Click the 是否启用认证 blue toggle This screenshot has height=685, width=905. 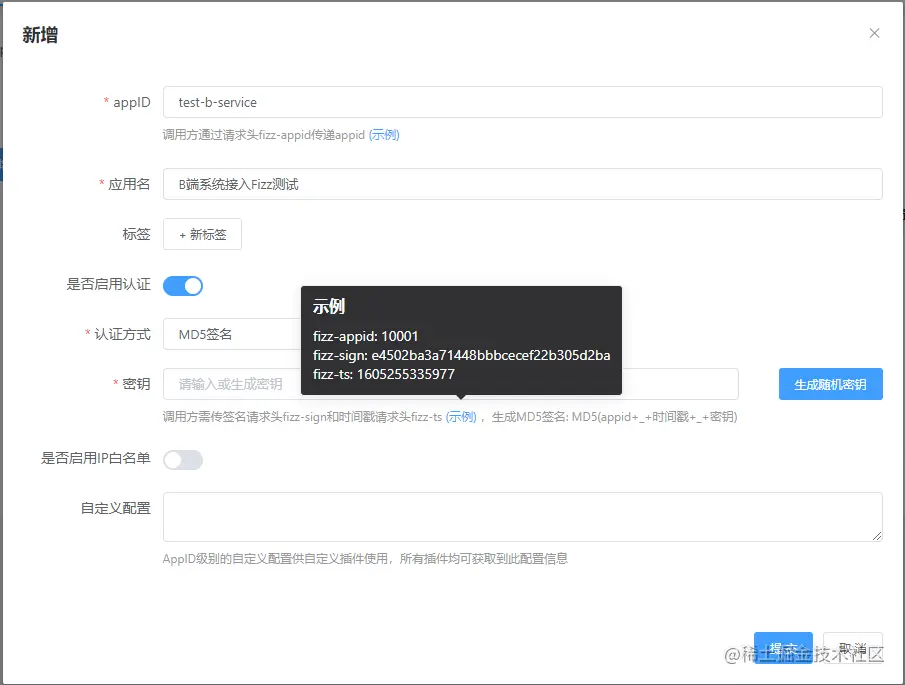[x=183, y=285]
